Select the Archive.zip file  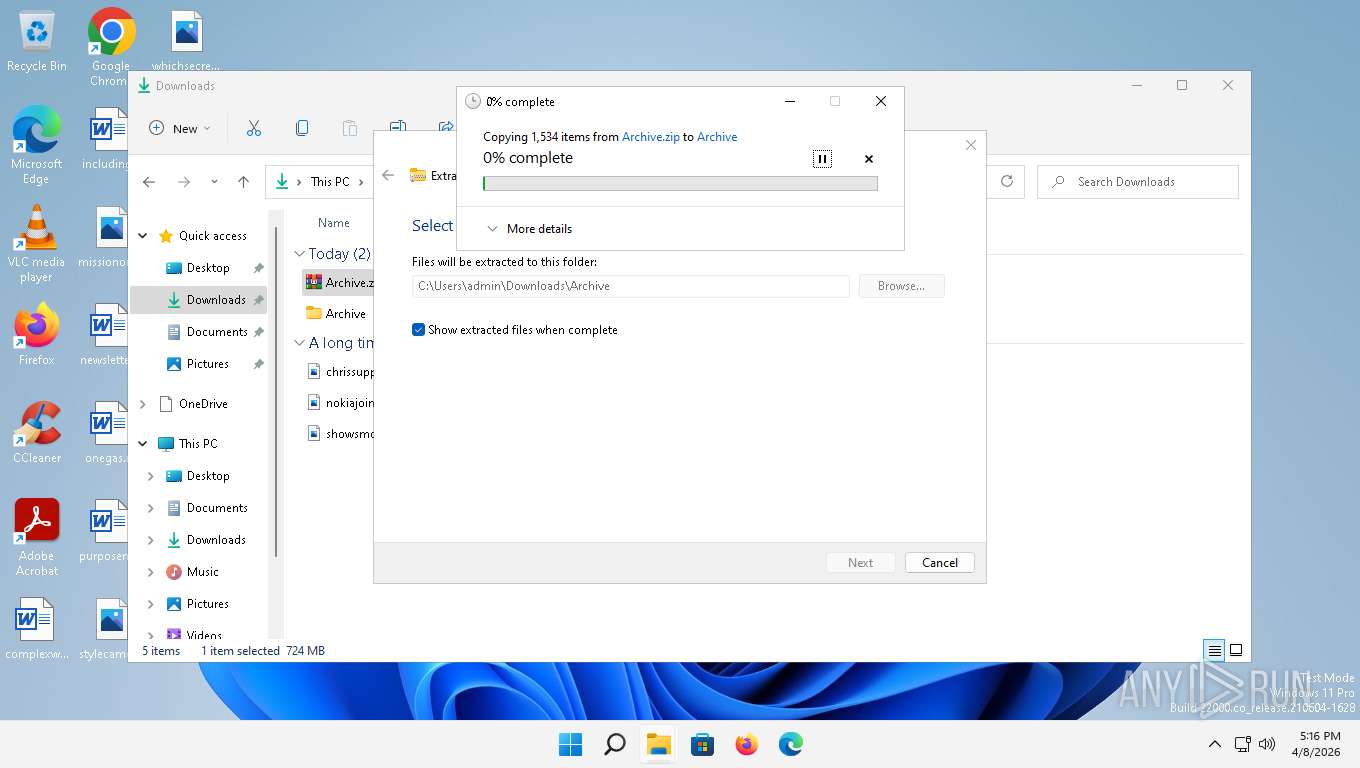pos(338,283)
